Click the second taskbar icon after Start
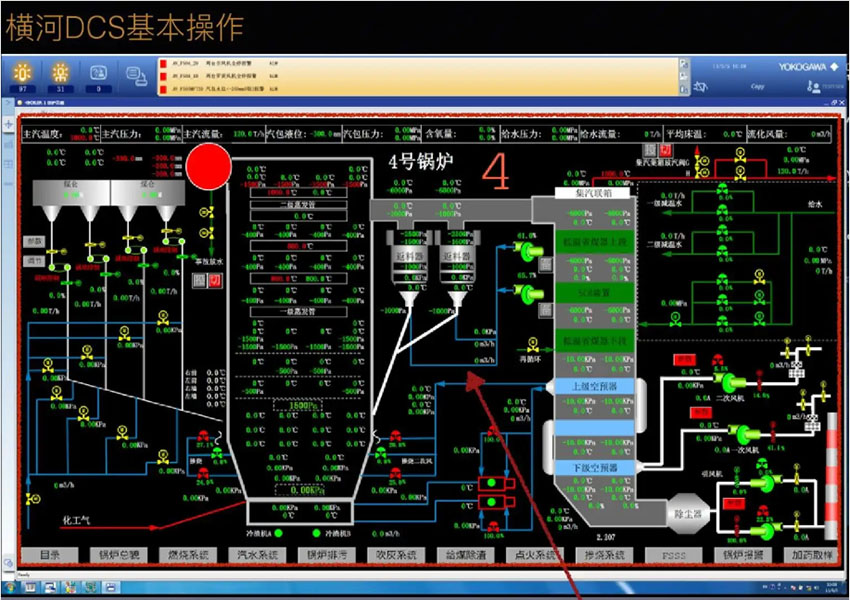850x600 pixels. tap(50, 588)
